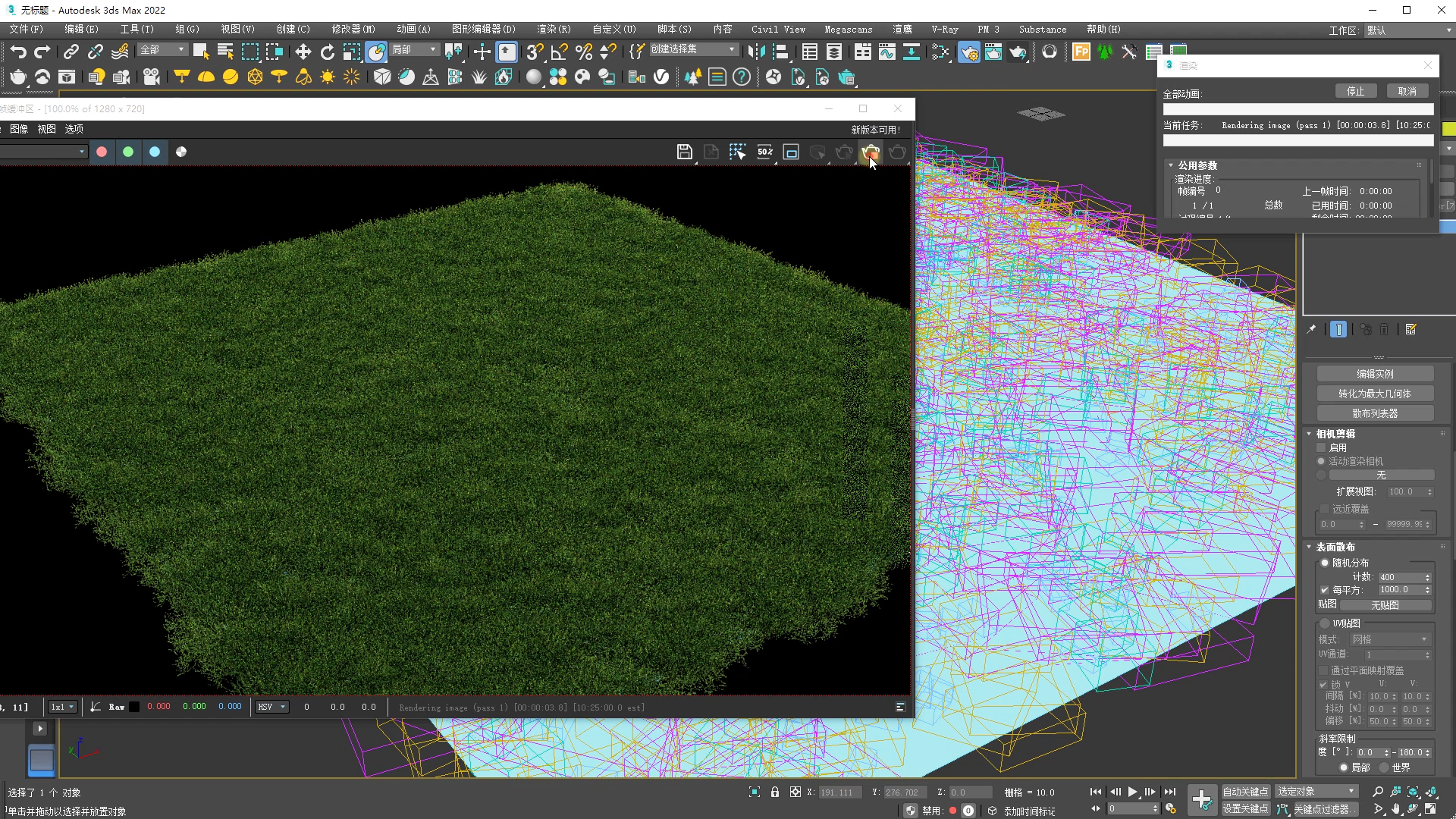Collapse the 表面散布 rollout
Screen dimensions: 1456x819
1335,547
